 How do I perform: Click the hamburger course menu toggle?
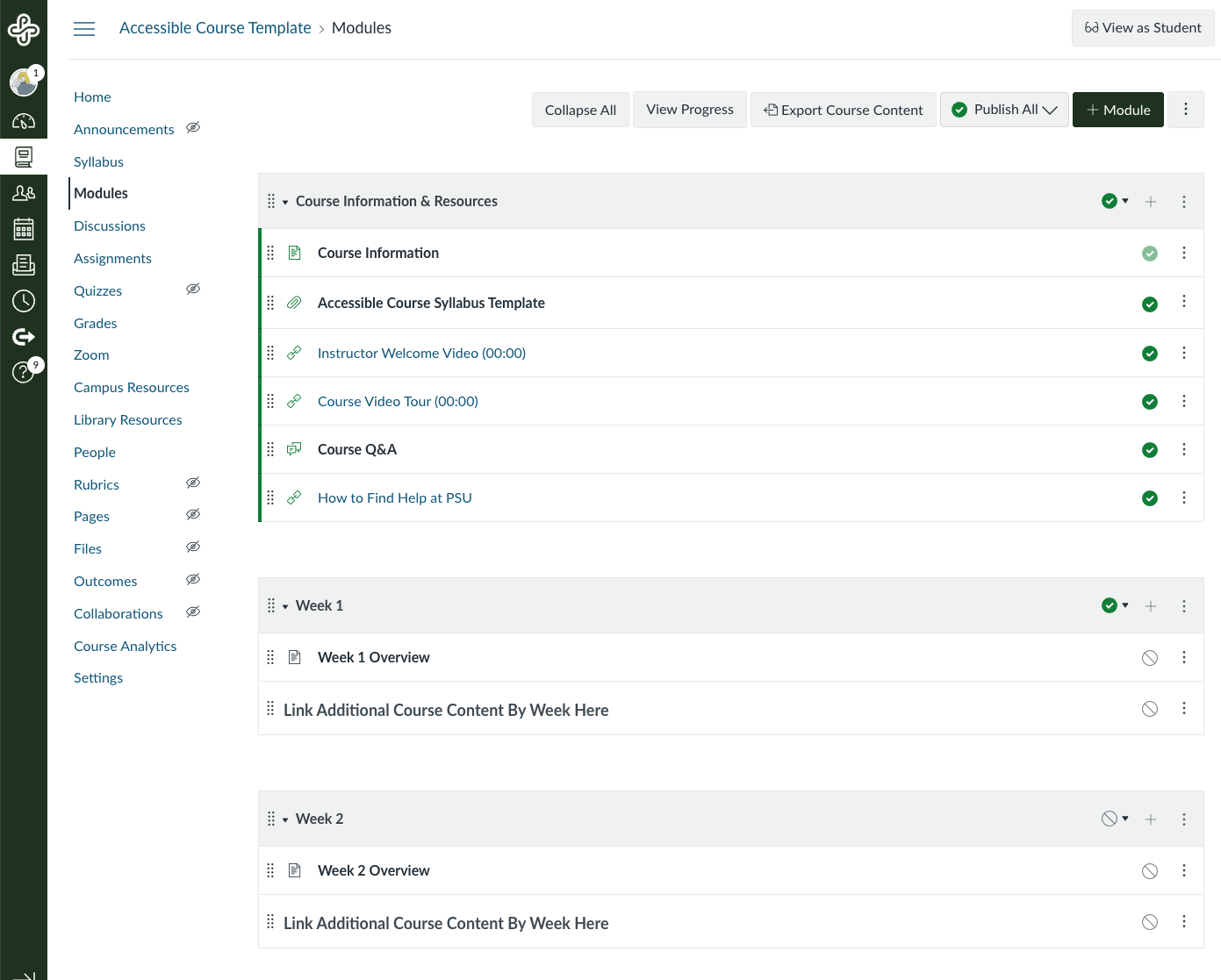click(x=84, y=29)
